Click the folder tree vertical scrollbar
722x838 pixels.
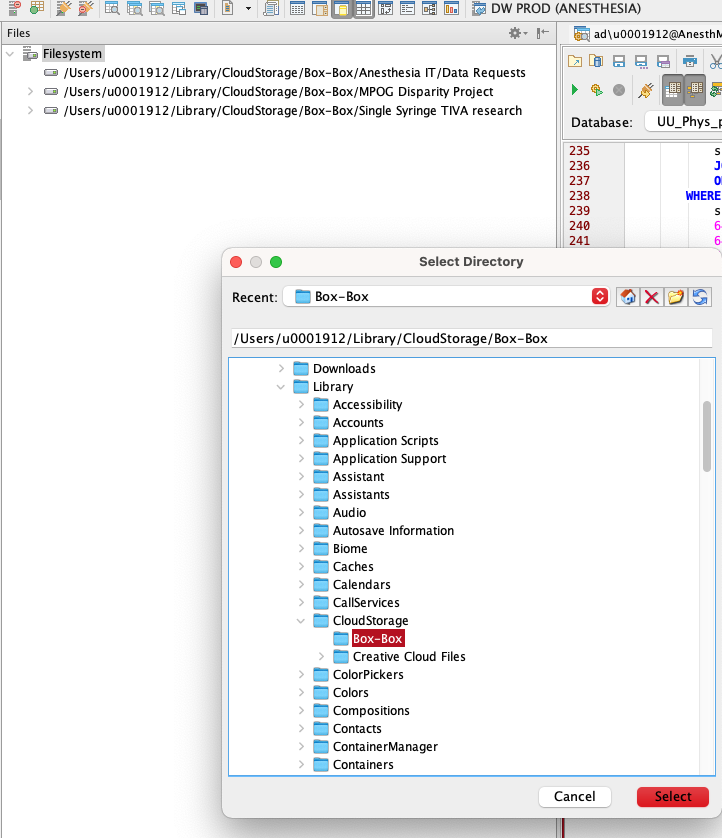pos(707,430)
